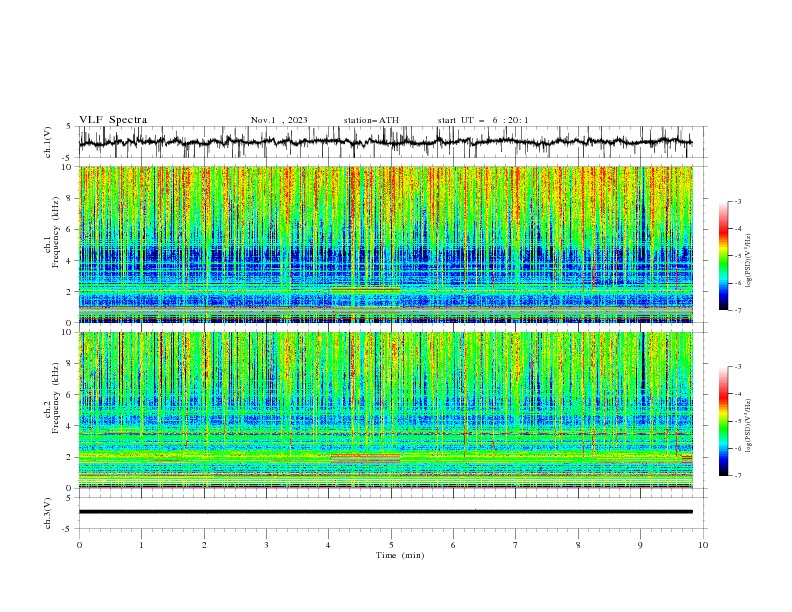Click the time axis tick label '5'
The width and height of the screenshot is (792, 612).
tap(391, 545)
